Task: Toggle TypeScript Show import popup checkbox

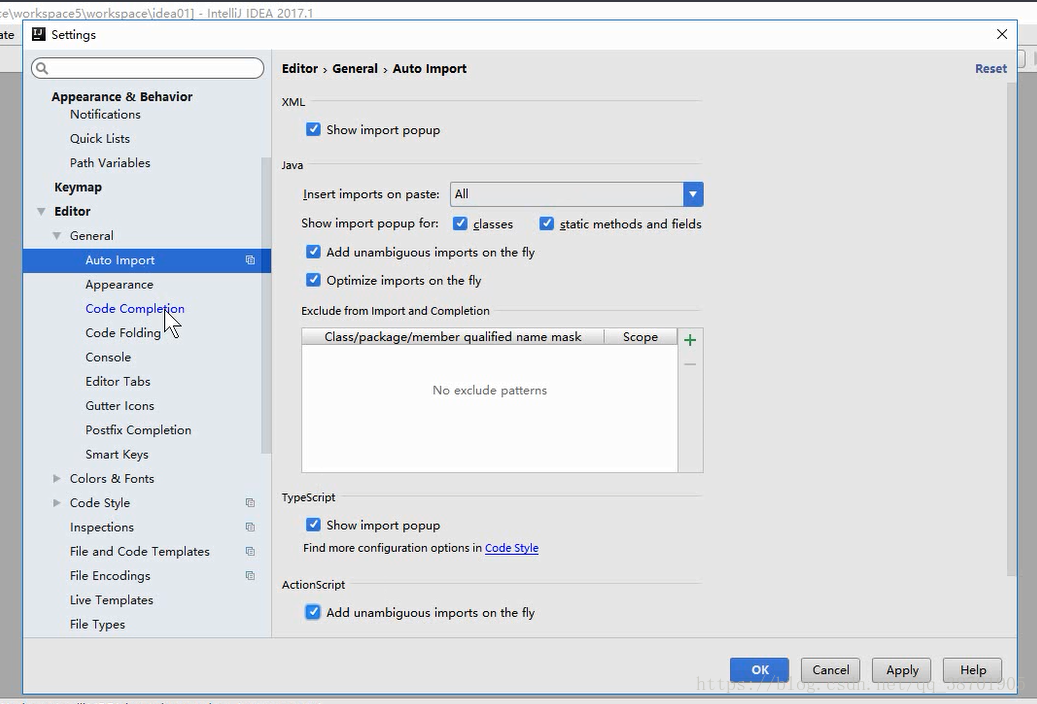Action: tap(313, 525)
